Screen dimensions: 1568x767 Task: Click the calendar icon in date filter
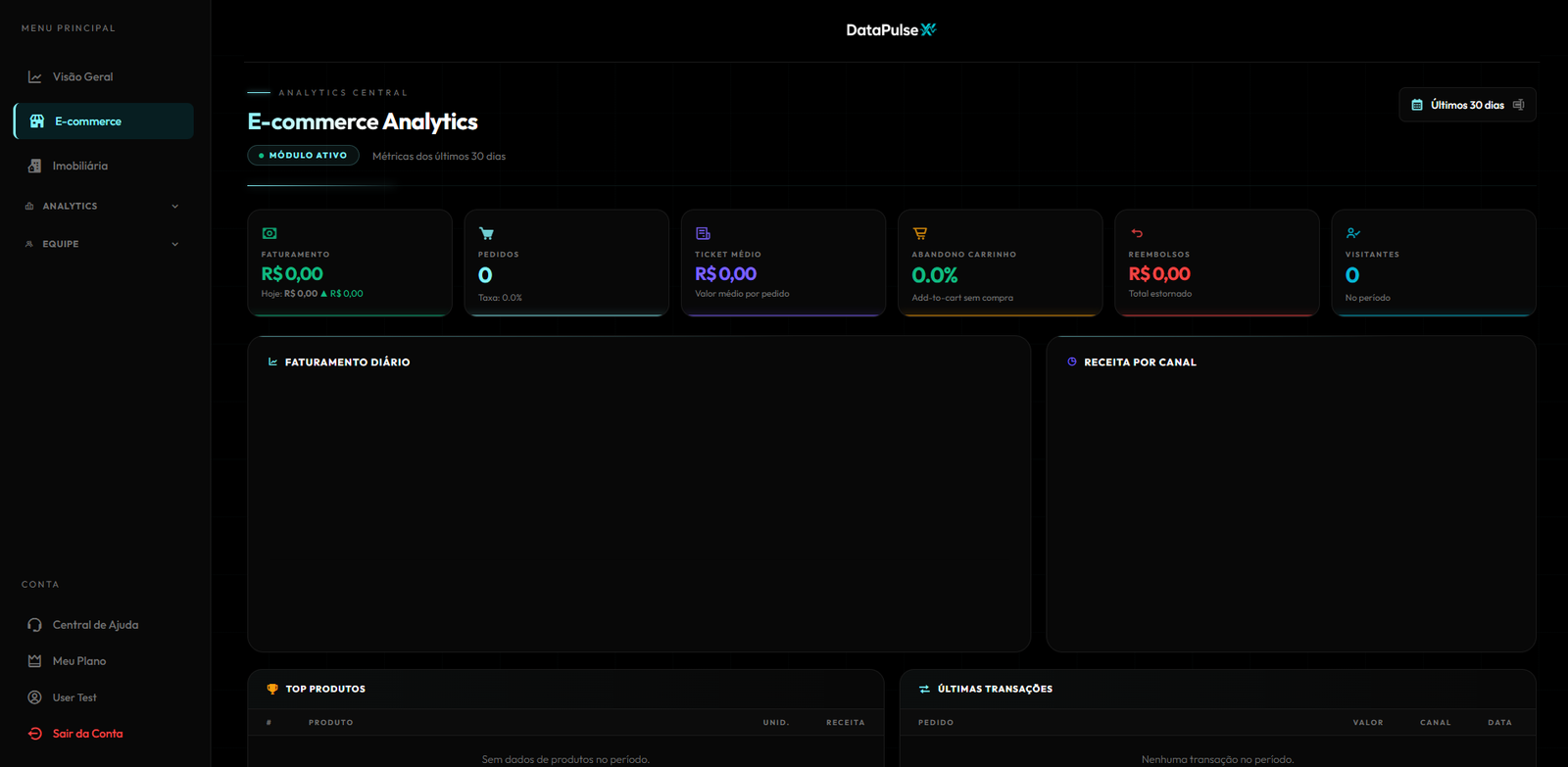pos(1417,105)
